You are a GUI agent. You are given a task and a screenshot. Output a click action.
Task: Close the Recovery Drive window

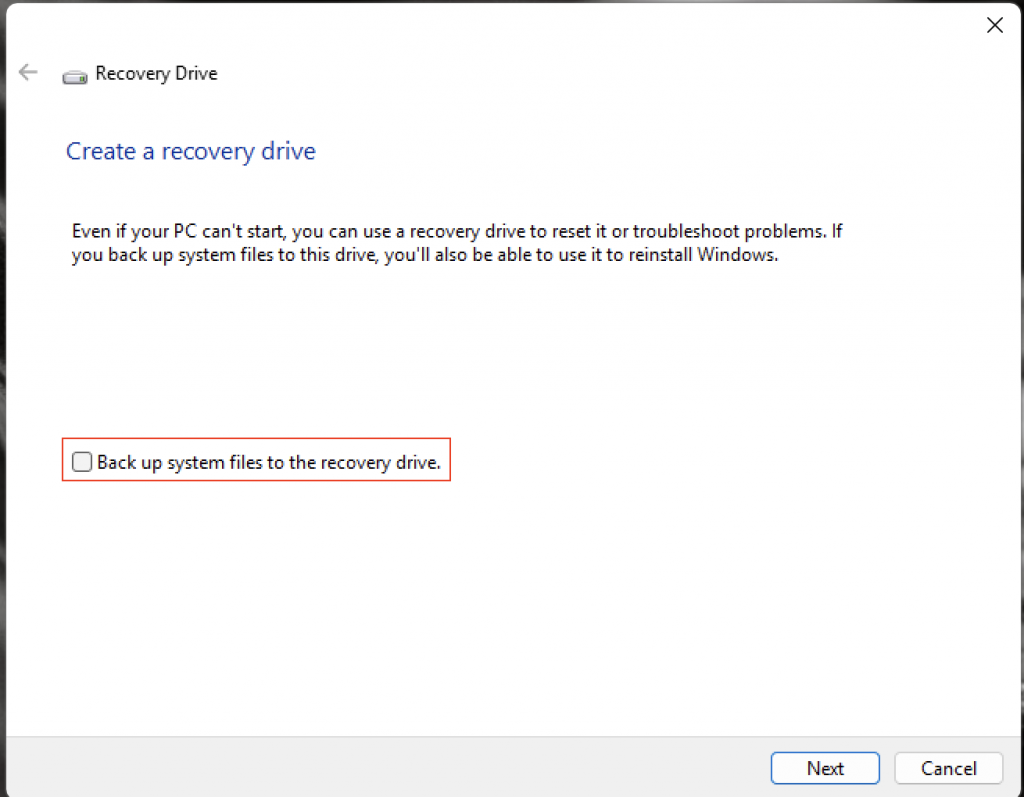click(995, 25)
